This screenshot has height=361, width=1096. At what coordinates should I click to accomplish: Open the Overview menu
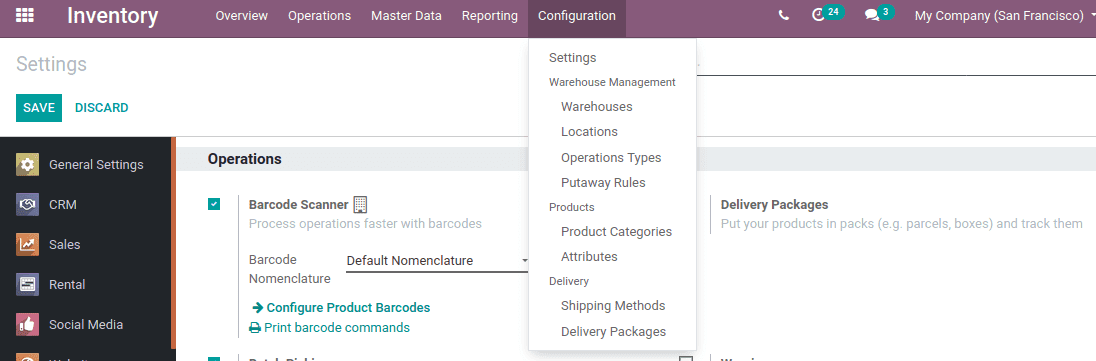(x=242, y=15)
